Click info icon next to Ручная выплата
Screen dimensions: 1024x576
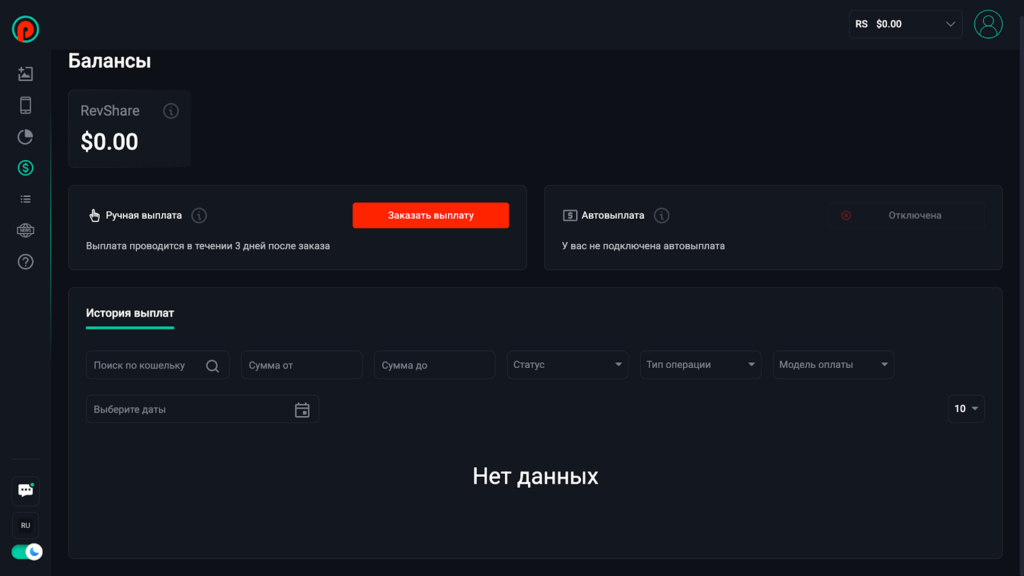(x=199, y=216)
